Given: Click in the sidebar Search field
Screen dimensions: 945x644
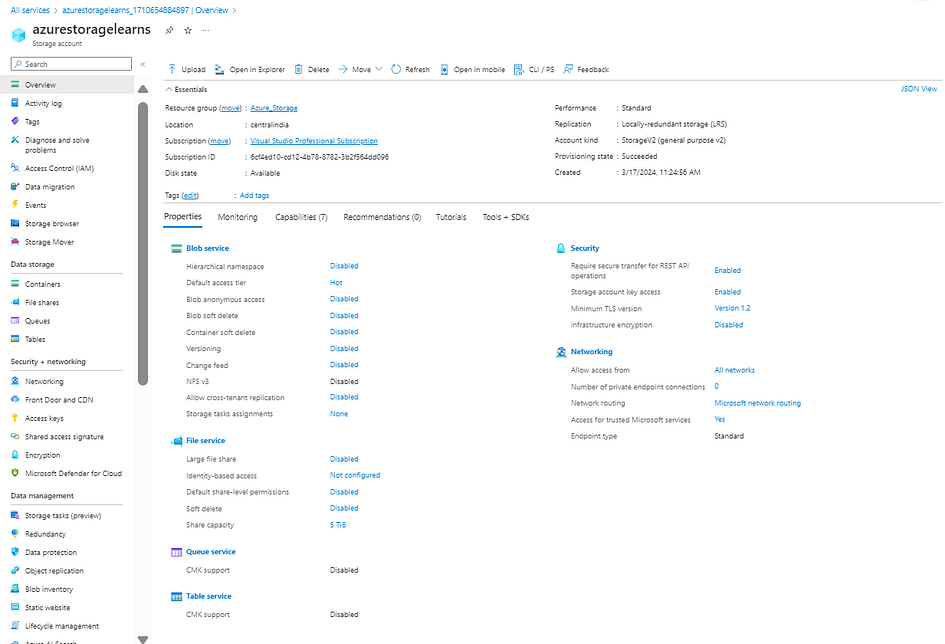Looking at the screenshot, I should (x=71, y=64).
